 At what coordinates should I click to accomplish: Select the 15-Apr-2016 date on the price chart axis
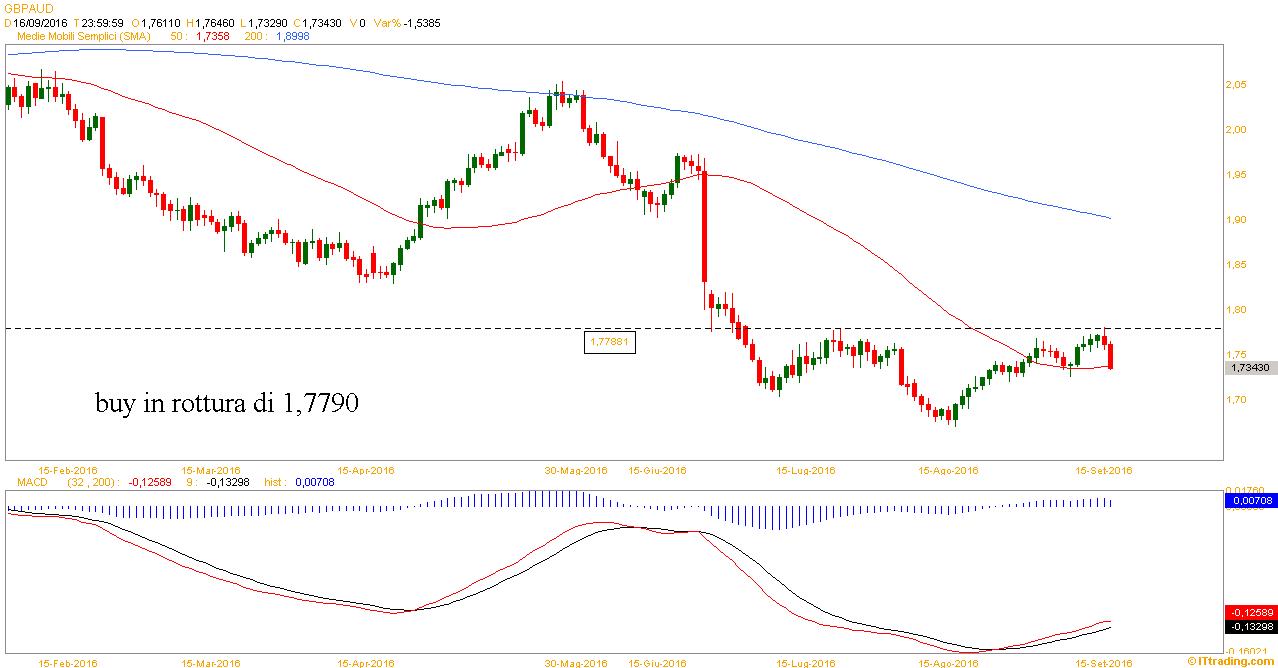coord(369,470)
